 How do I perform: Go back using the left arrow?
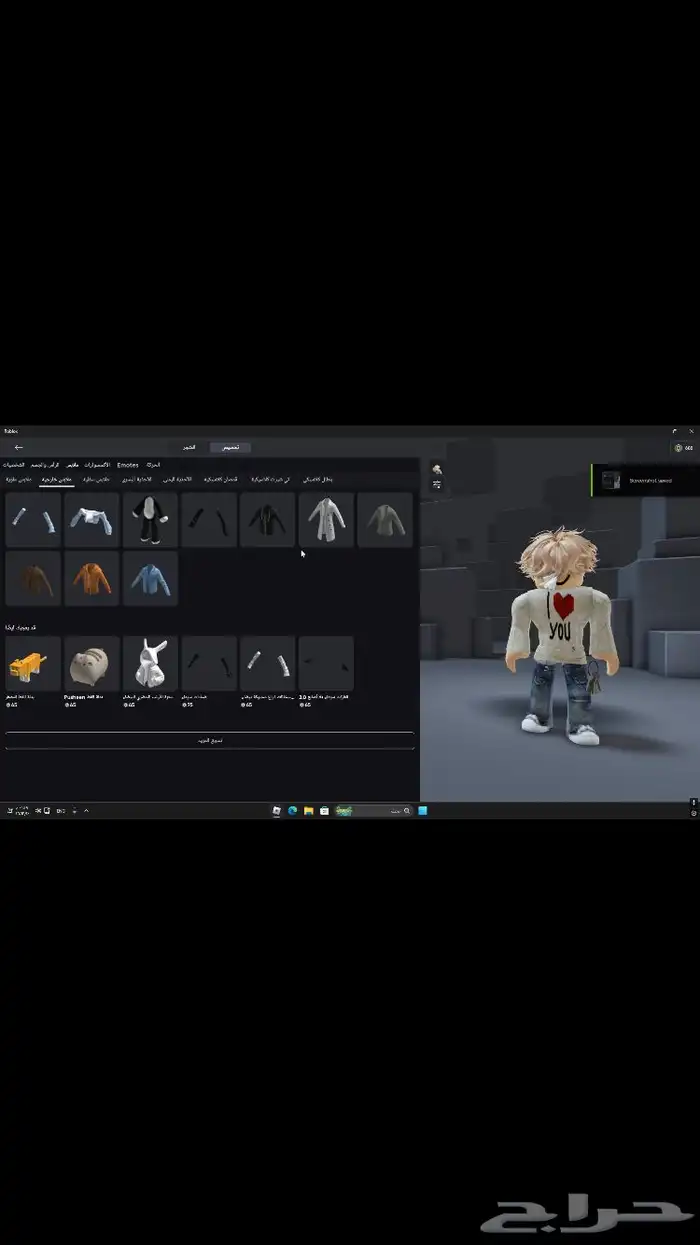pyautogui.click(x=18, y=447)
